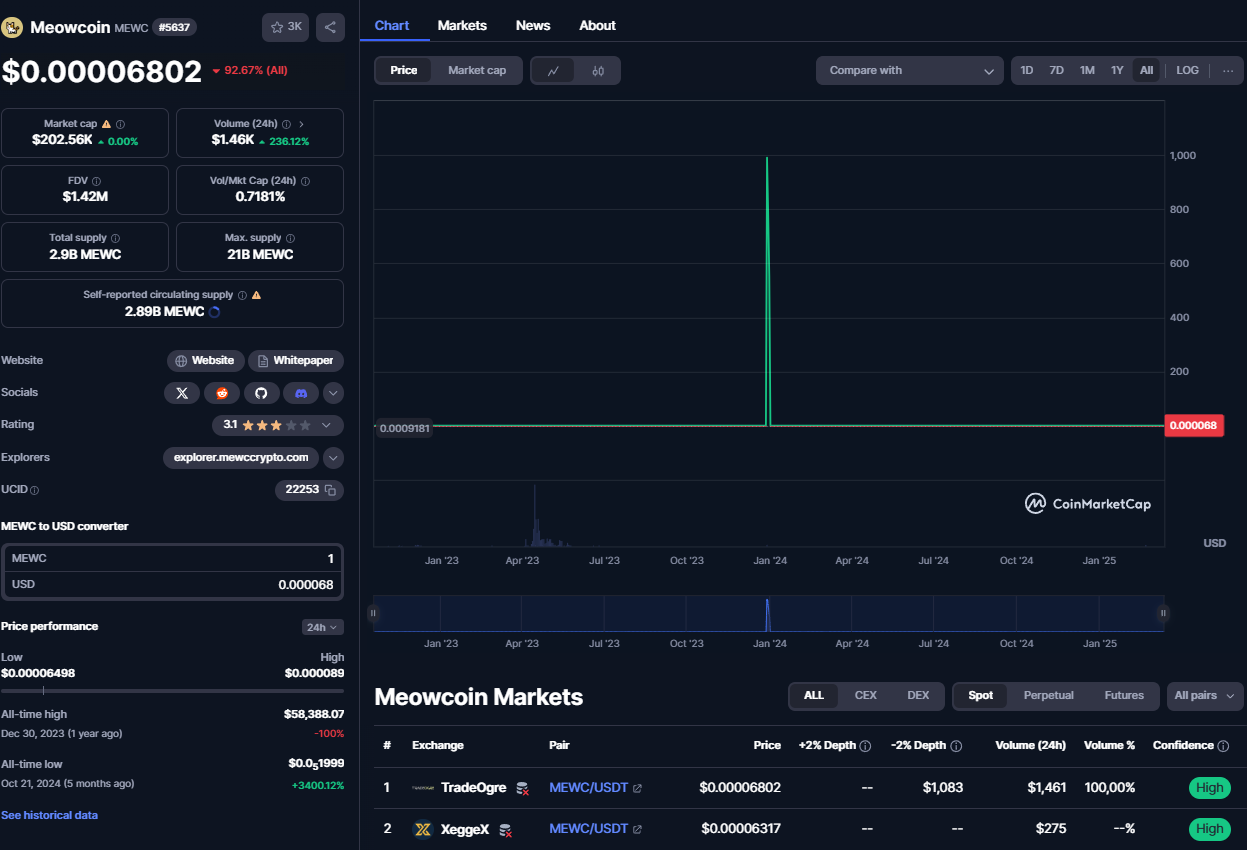Click Total supply info icon
The image size is (1247, 850).
[x=115, y=238]
